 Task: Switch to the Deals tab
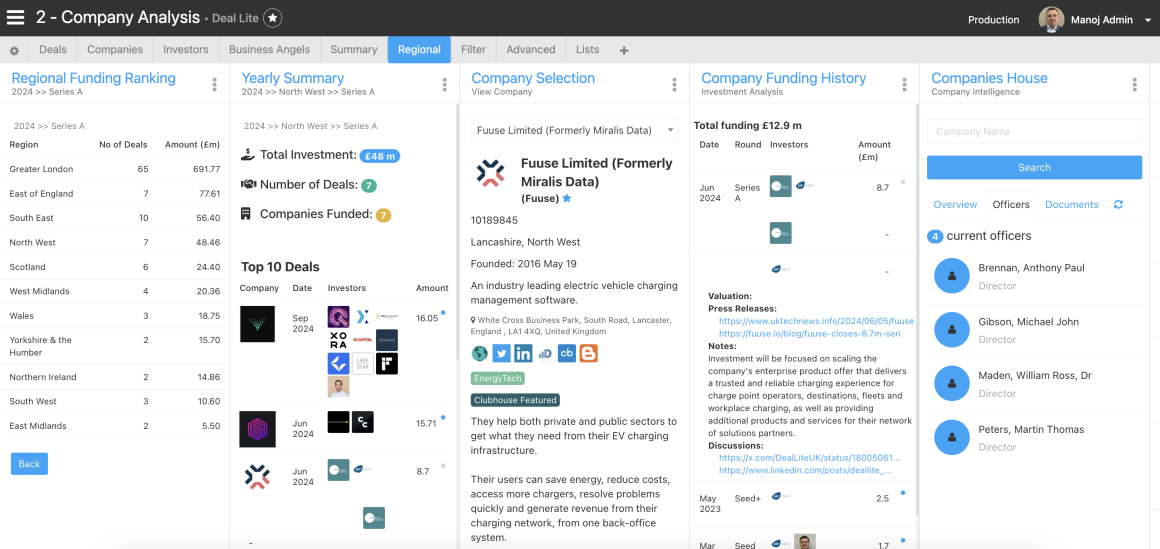coord(53,50)
